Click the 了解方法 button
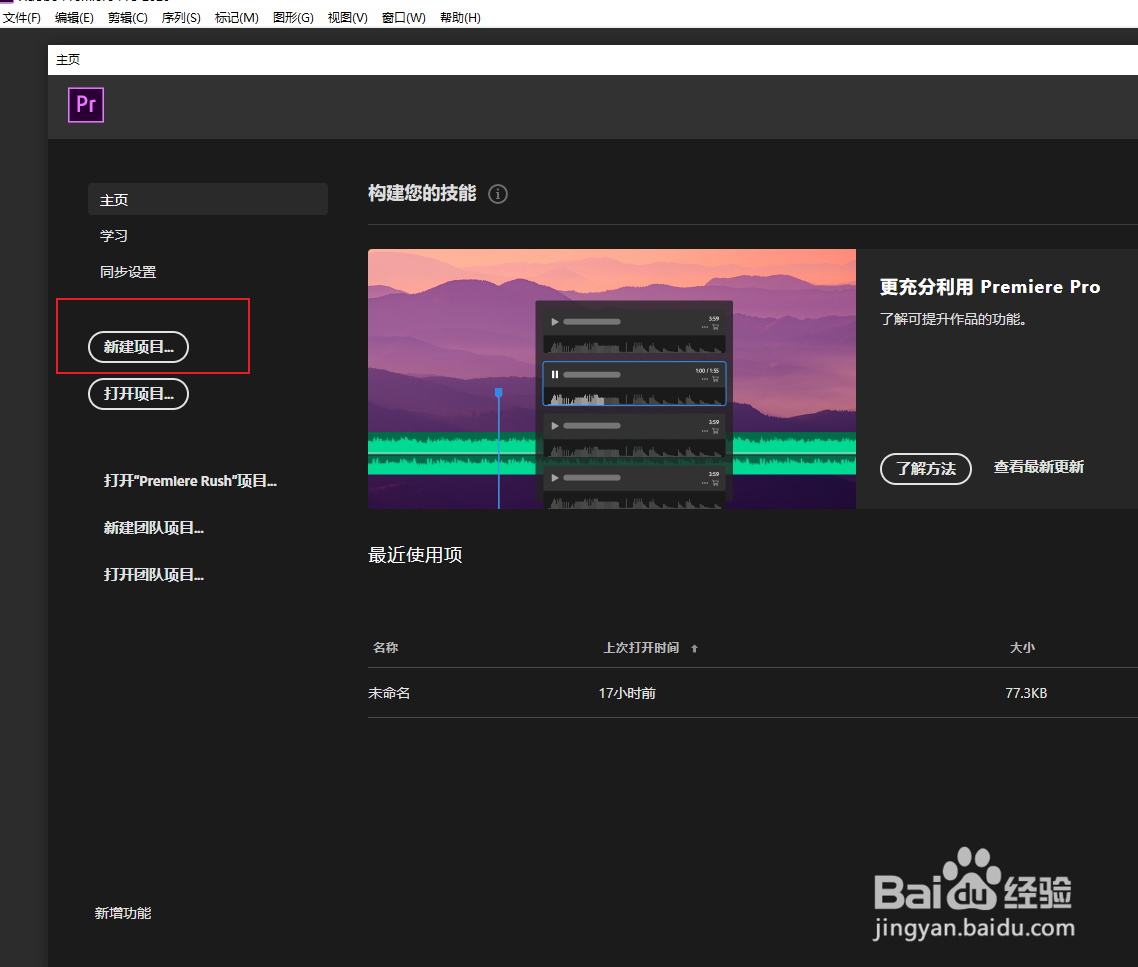1138x967 pixels. click(925, 469)
